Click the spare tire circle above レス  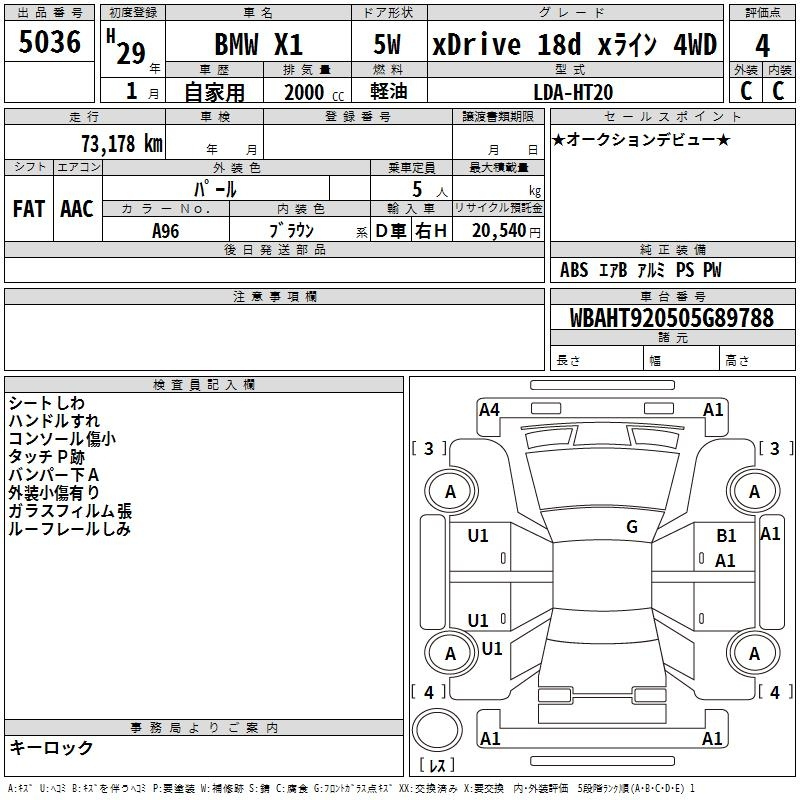(437, 730)
